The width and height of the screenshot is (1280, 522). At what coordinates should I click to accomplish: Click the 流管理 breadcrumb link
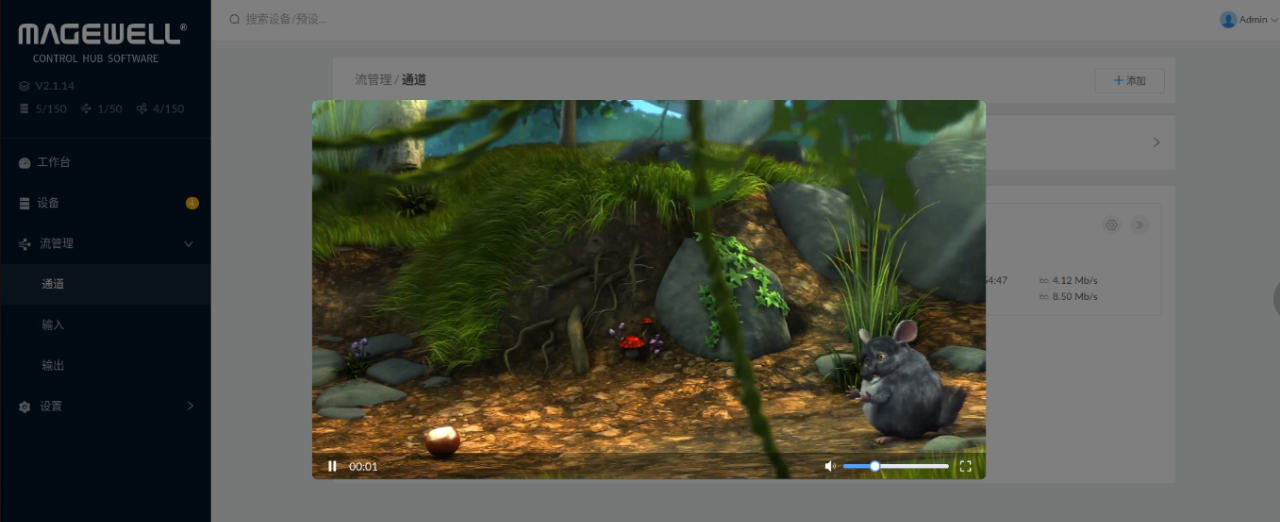click(x=373, y=80)
